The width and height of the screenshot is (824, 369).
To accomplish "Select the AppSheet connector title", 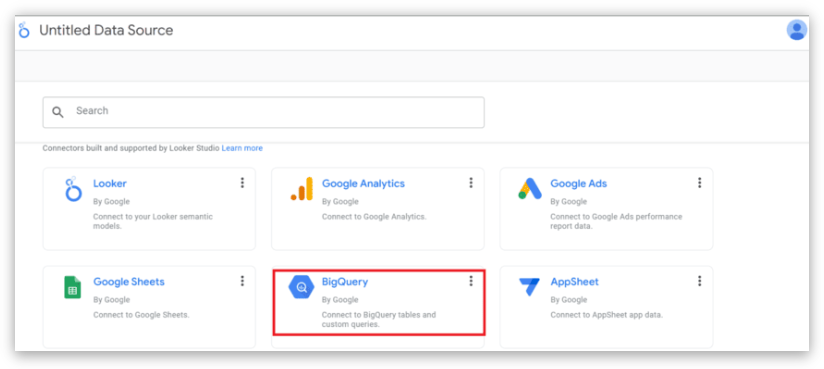I will pyautogui.click(x=574, y=282).
